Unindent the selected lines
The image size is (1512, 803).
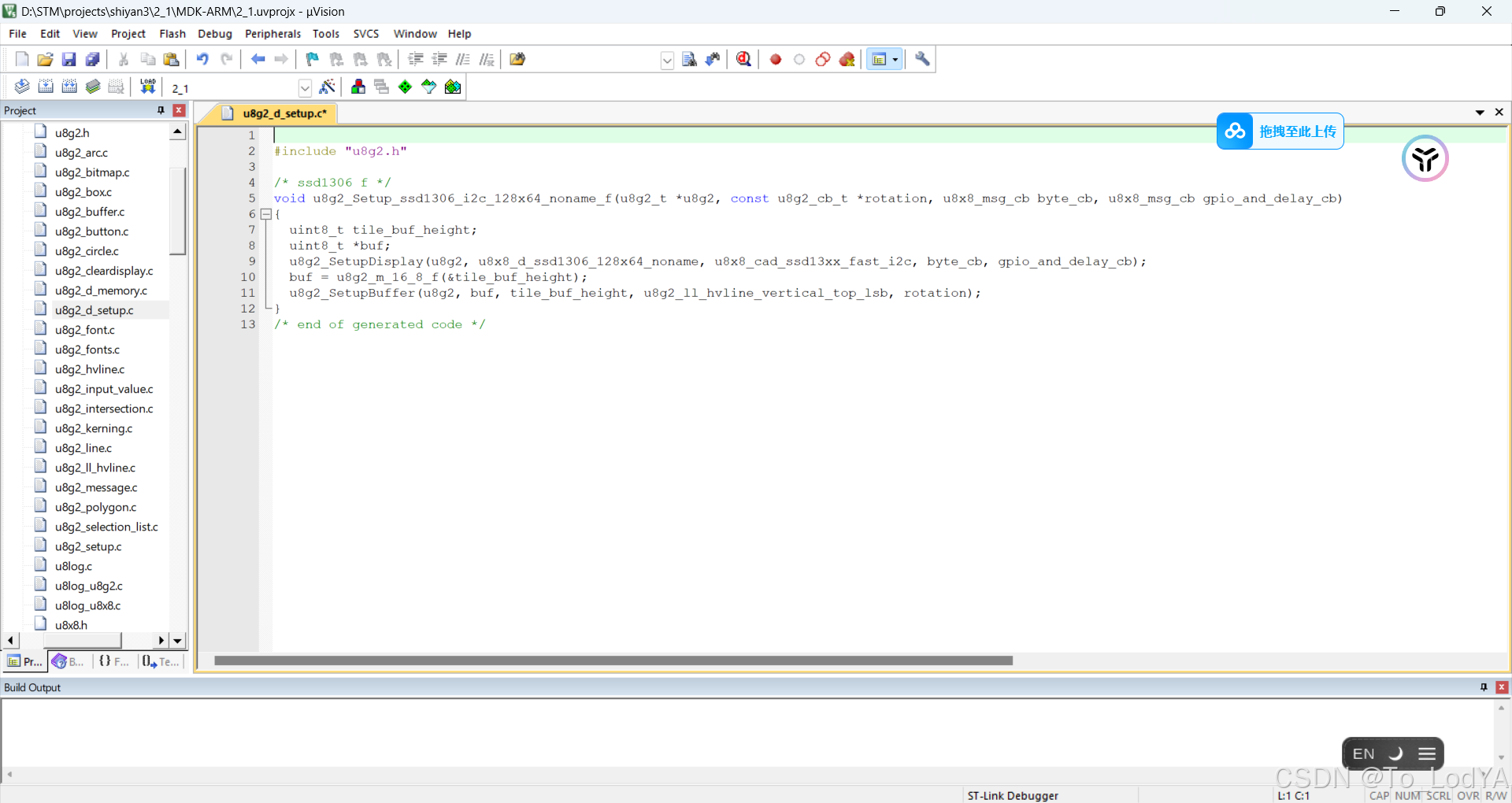coord(439,59)
